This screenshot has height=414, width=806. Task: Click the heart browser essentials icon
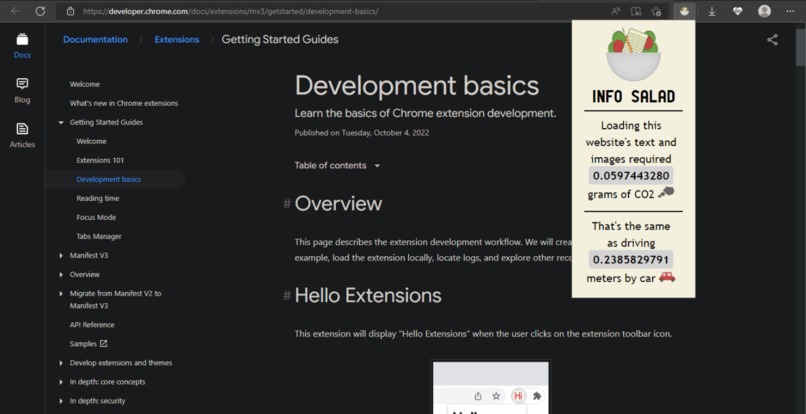738,11
